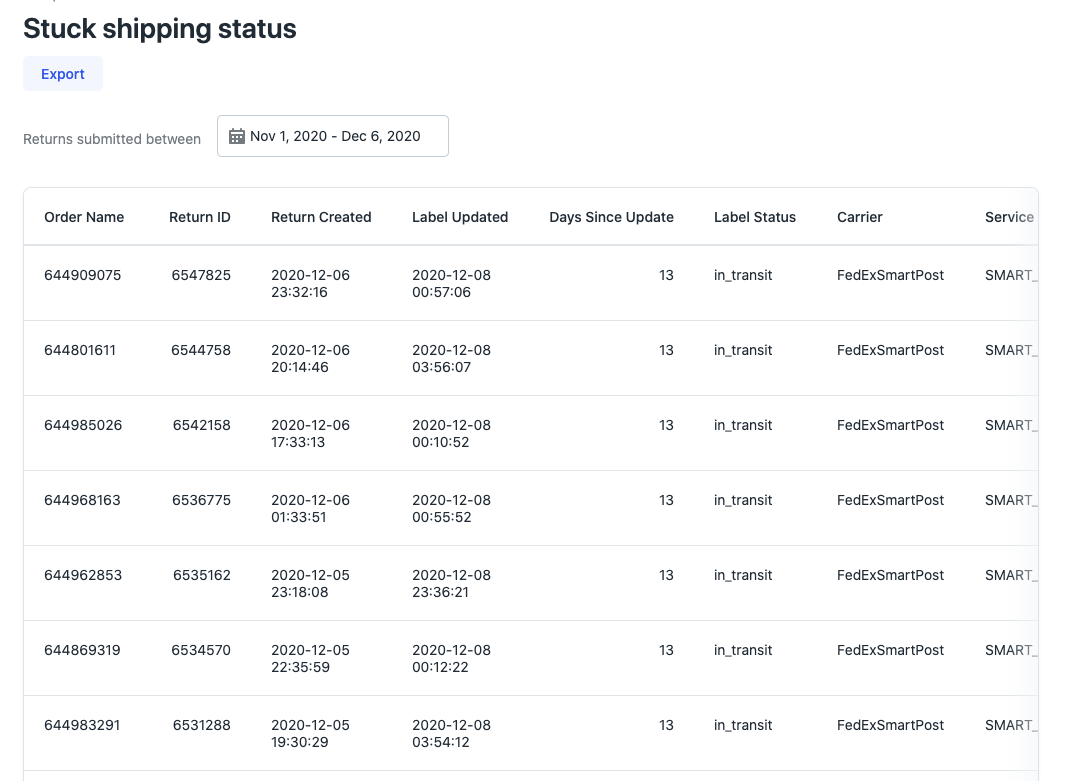Select order name 644985026
This screenshot has height=781, width=1067.
click(83, 425)
